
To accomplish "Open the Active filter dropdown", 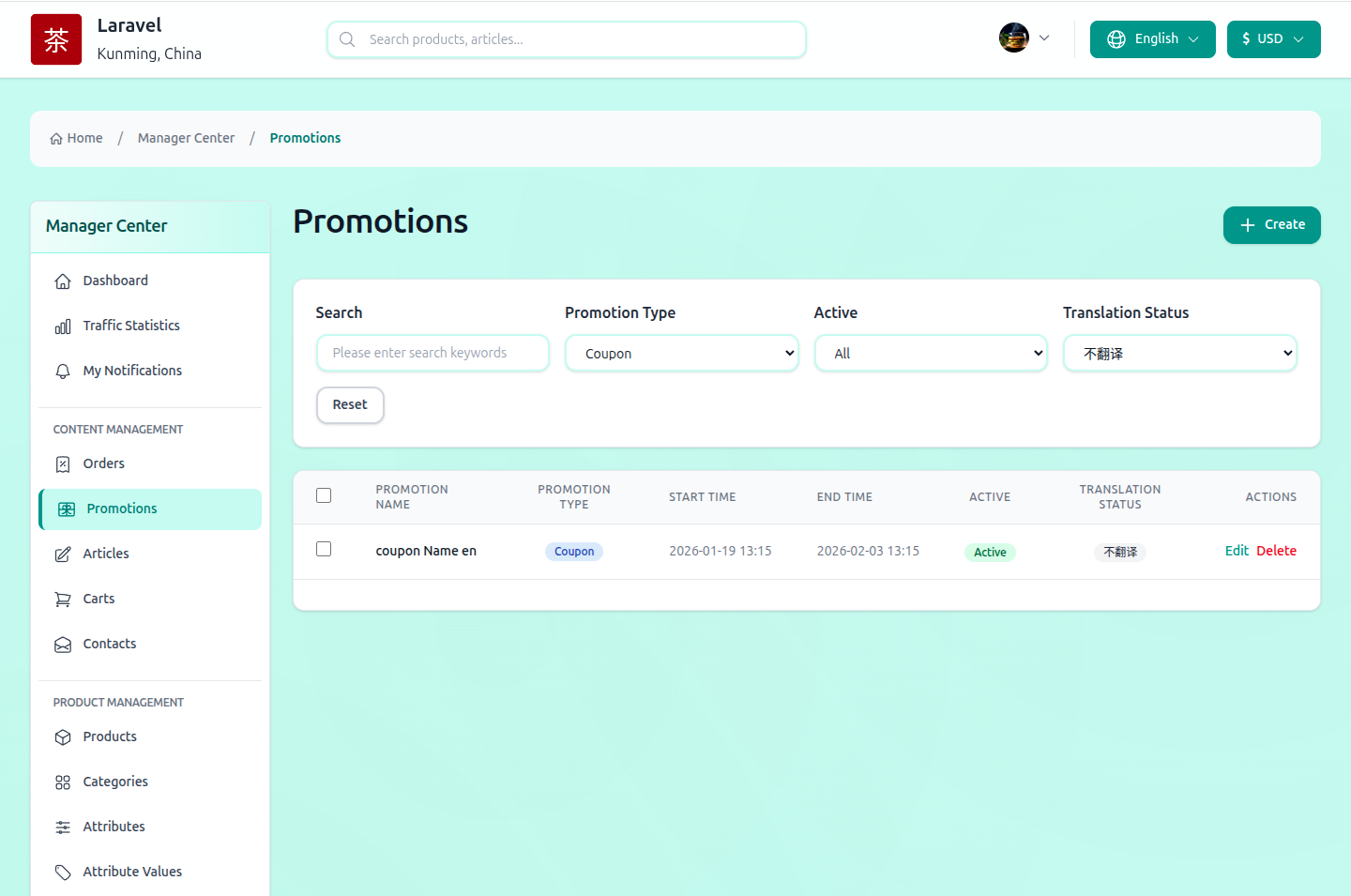I will [931, 354].
